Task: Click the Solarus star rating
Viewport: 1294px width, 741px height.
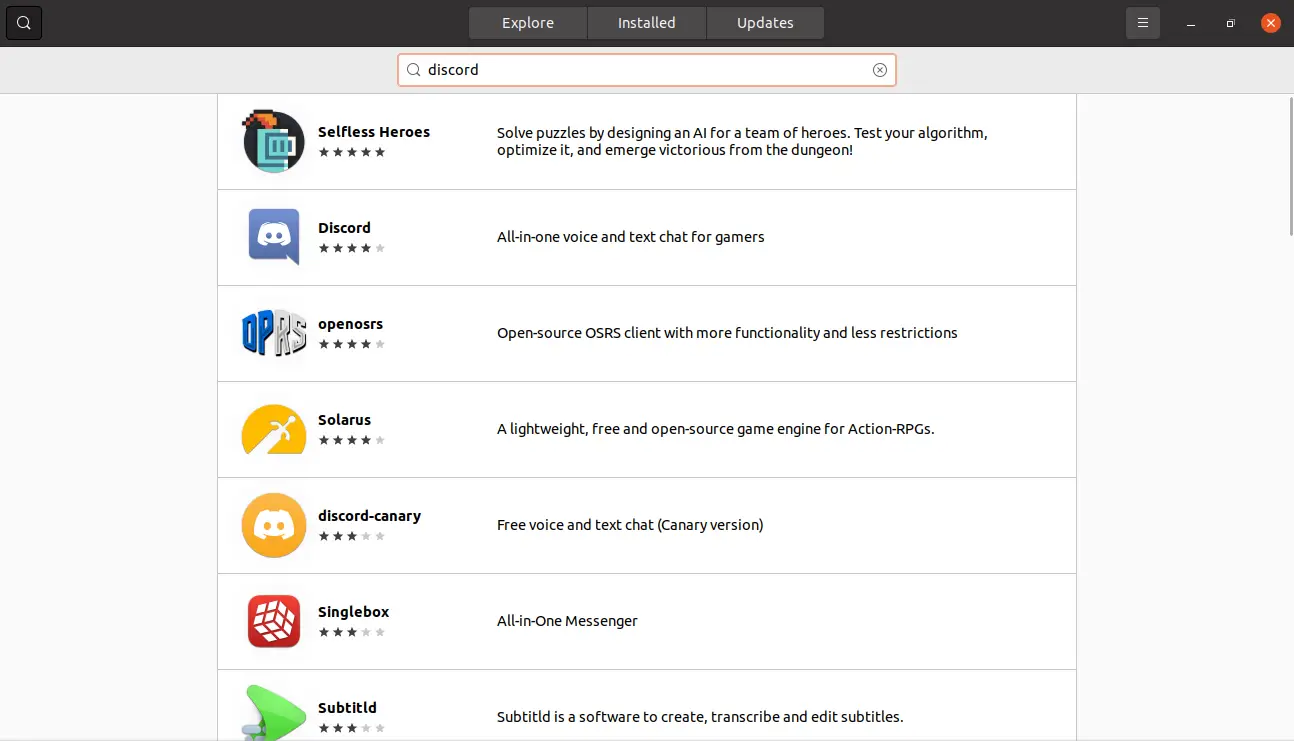Action: tap(352, 440)
